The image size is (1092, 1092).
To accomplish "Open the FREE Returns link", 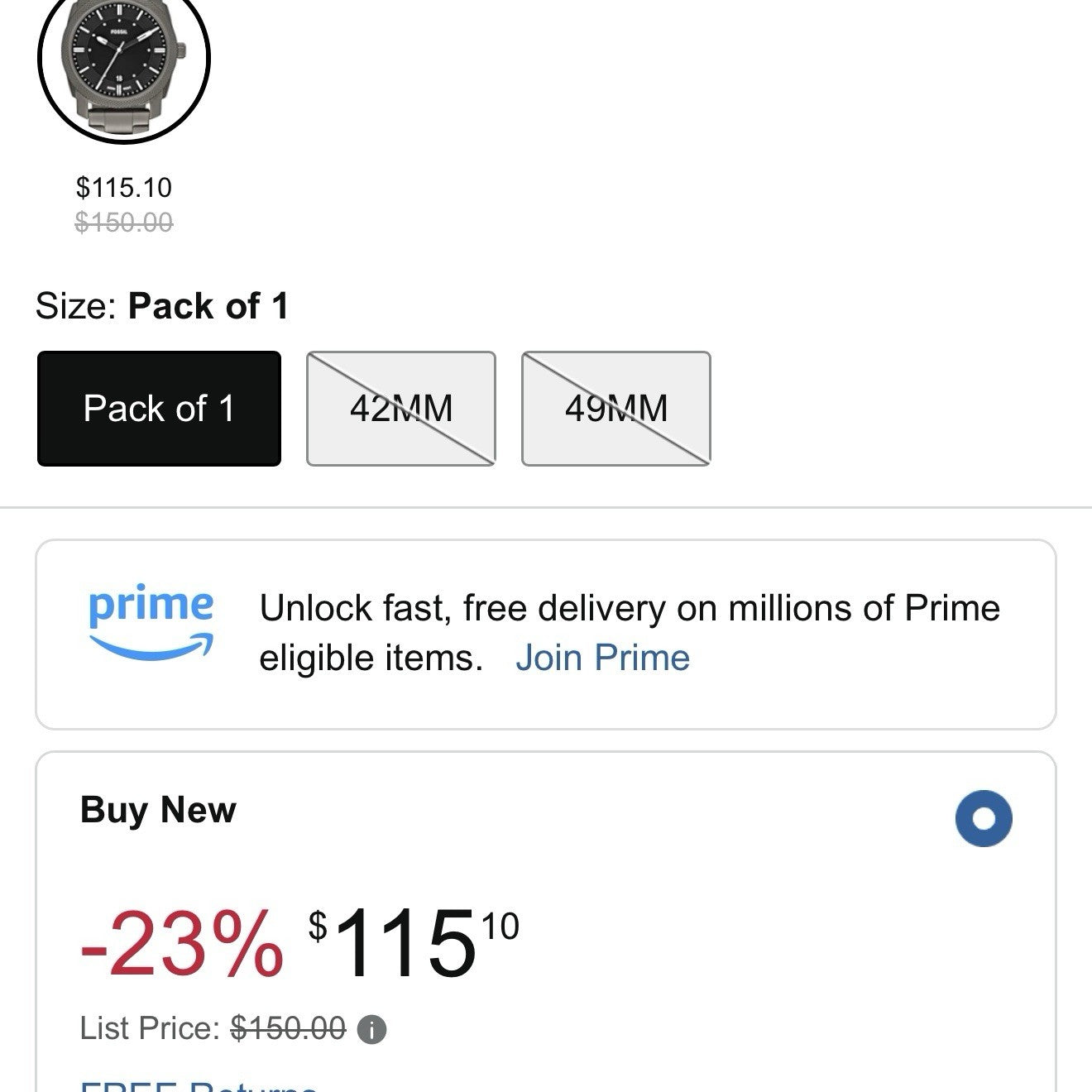I will (199, 1085).
